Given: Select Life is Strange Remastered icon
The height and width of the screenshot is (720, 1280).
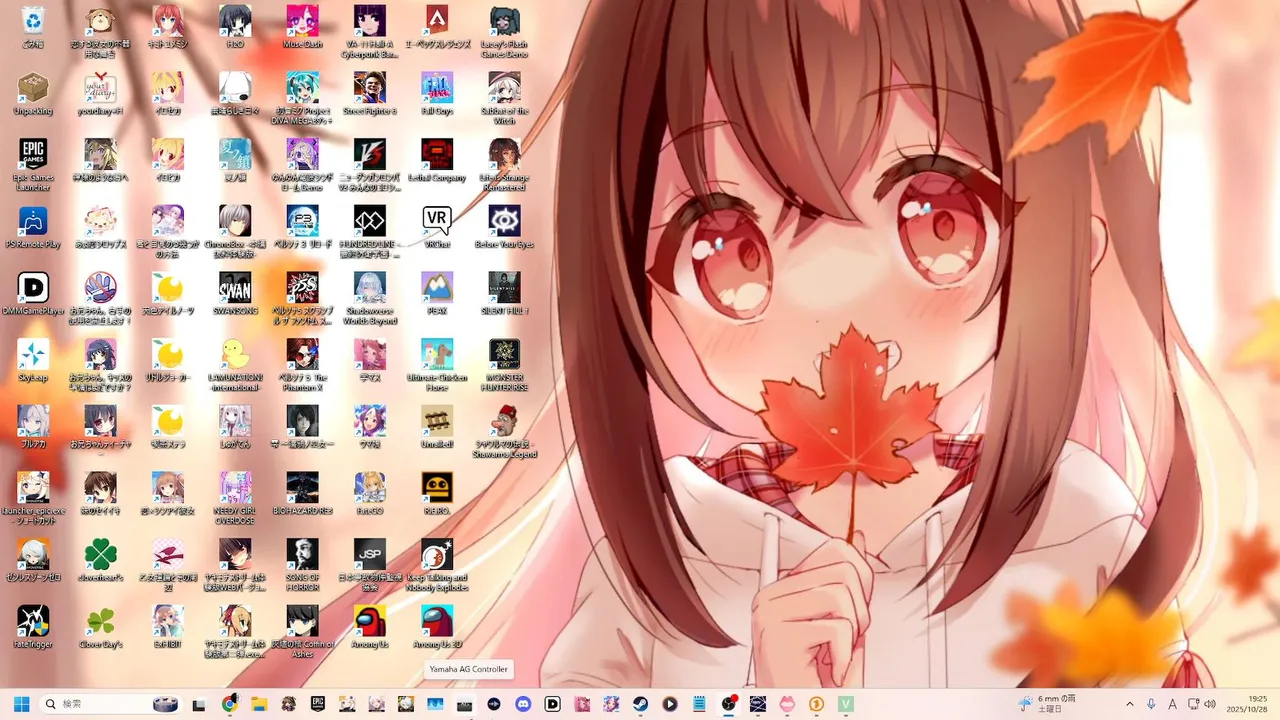Looking at the screenshot, I should [x=504, y=154].
